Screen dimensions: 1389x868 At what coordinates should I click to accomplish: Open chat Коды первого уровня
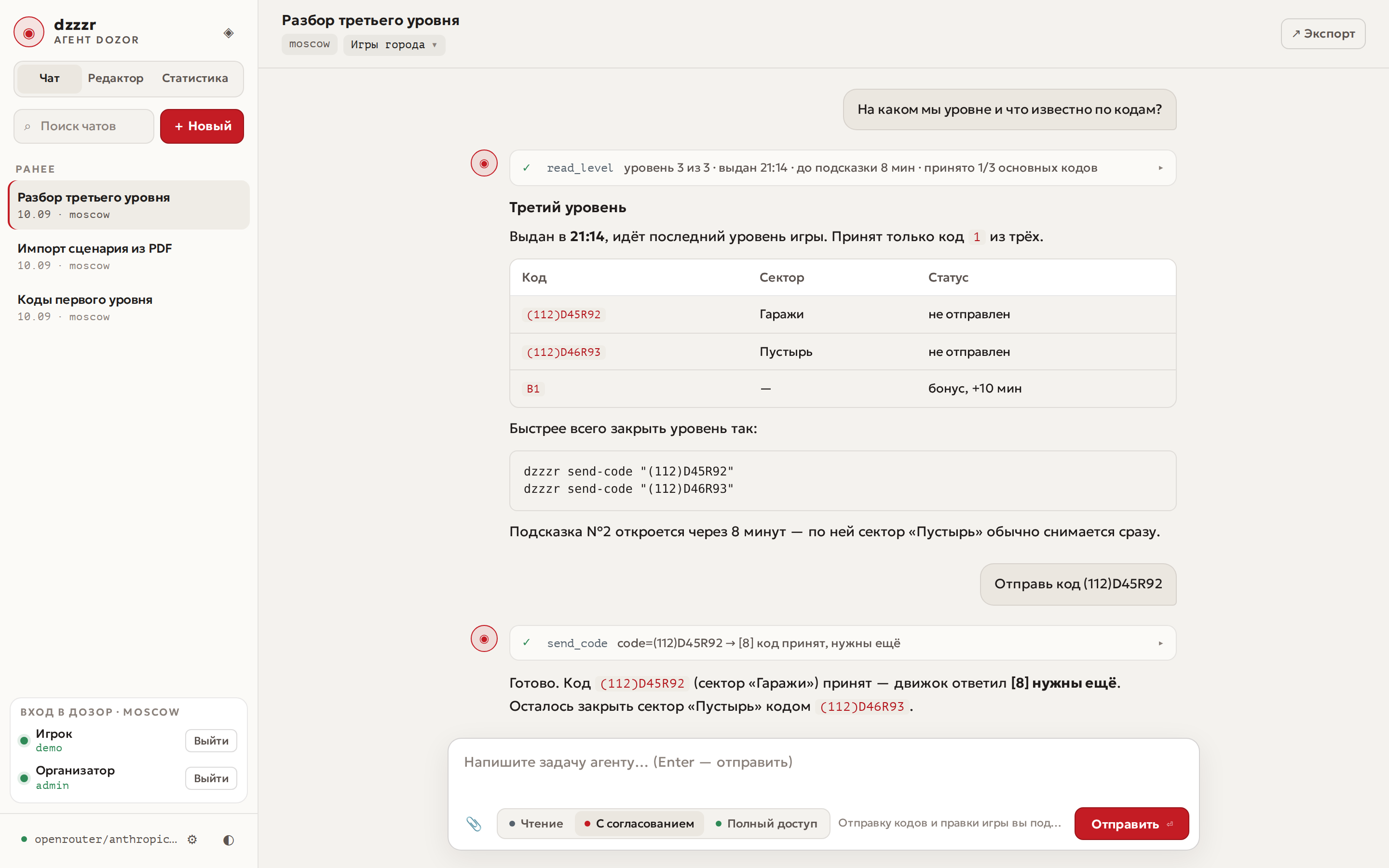pos(129,307)
